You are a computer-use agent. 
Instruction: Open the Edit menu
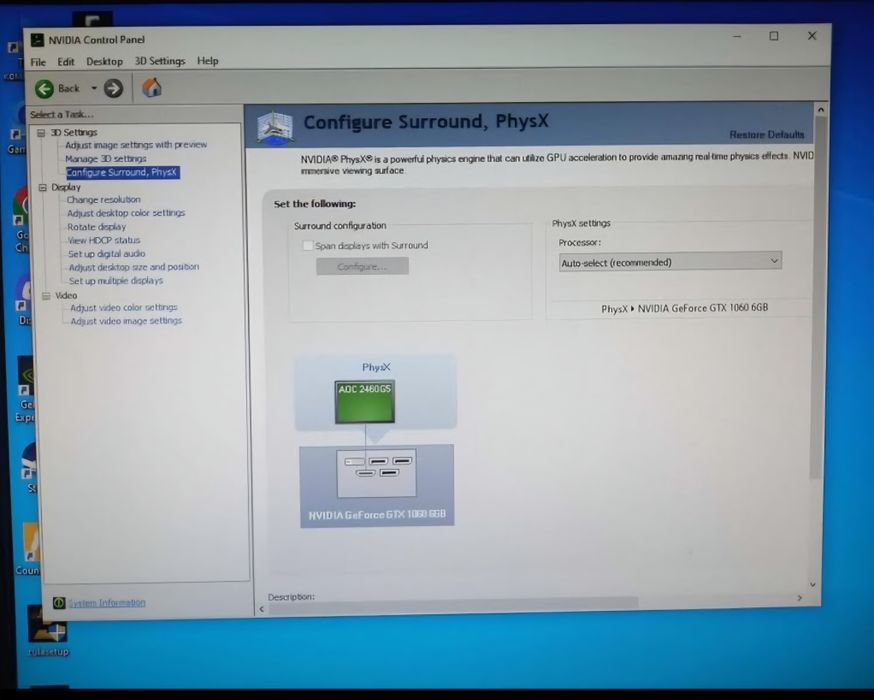tap(66, 62)
